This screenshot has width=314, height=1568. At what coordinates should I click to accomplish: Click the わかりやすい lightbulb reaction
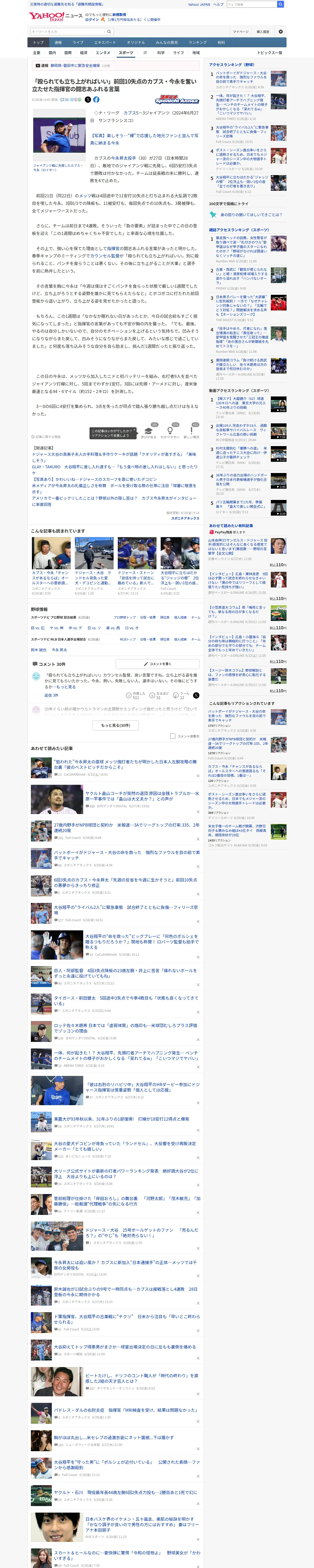click(x=170, y=431)
